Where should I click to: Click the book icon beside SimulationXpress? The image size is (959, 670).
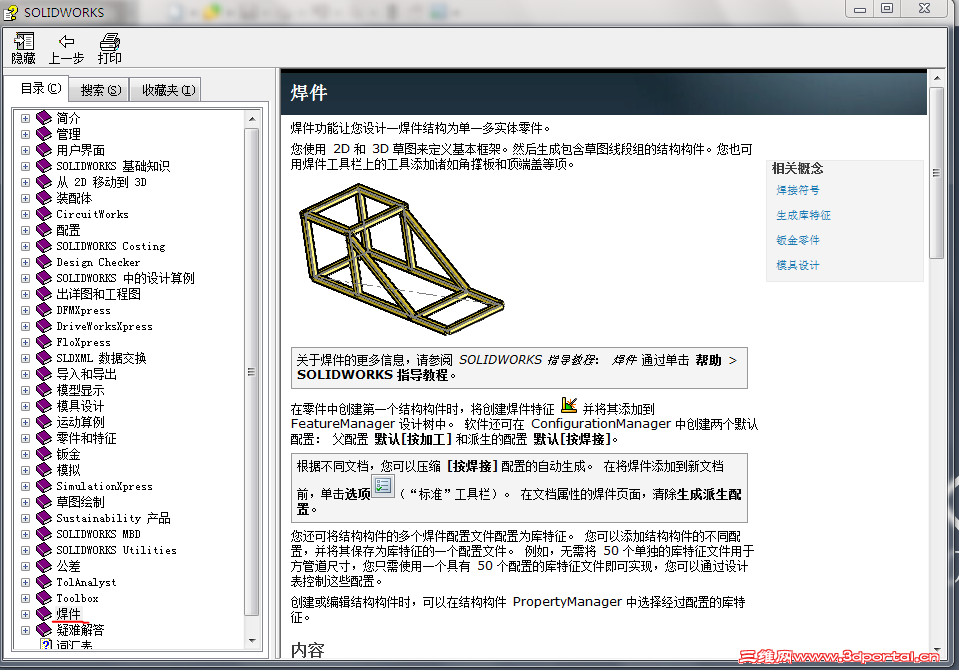(x=44, y=486)
